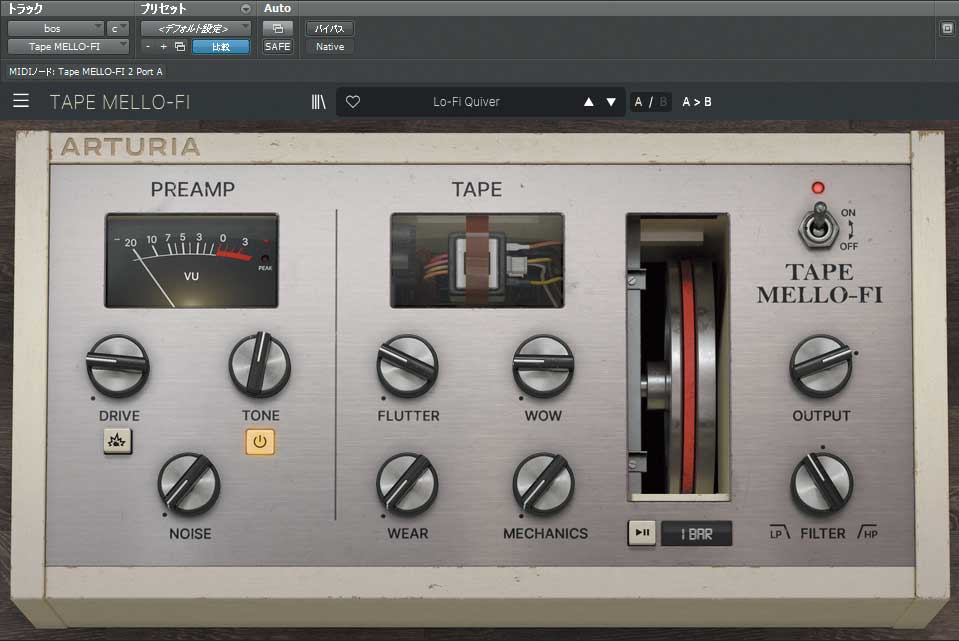Screen dimensions: 959x641
Task: Click the TAPE MELLO-FI title text
Action: click(x=120, y=102)
